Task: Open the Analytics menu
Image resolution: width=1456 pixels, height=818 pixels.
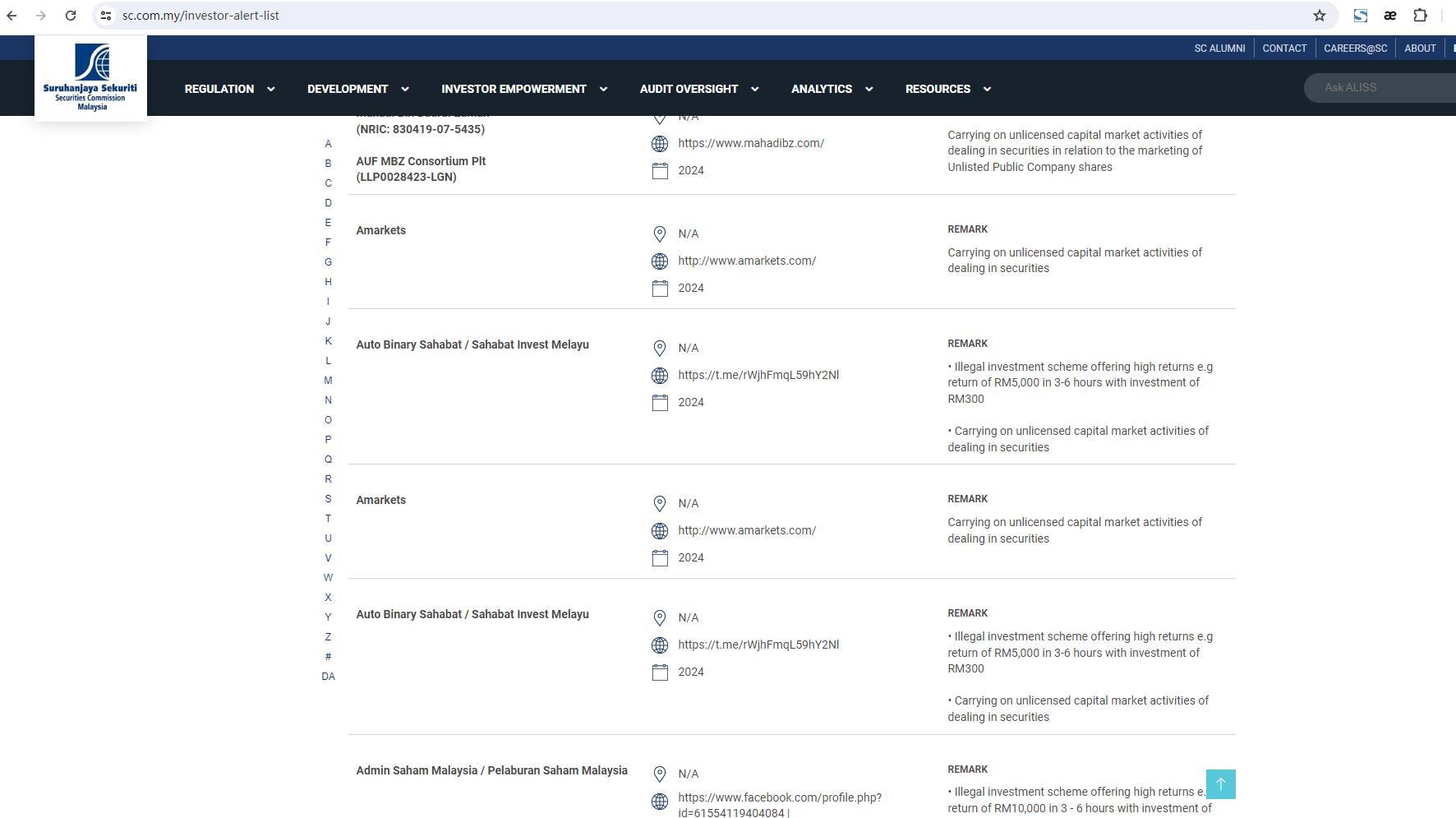Action: coord(832,89)
